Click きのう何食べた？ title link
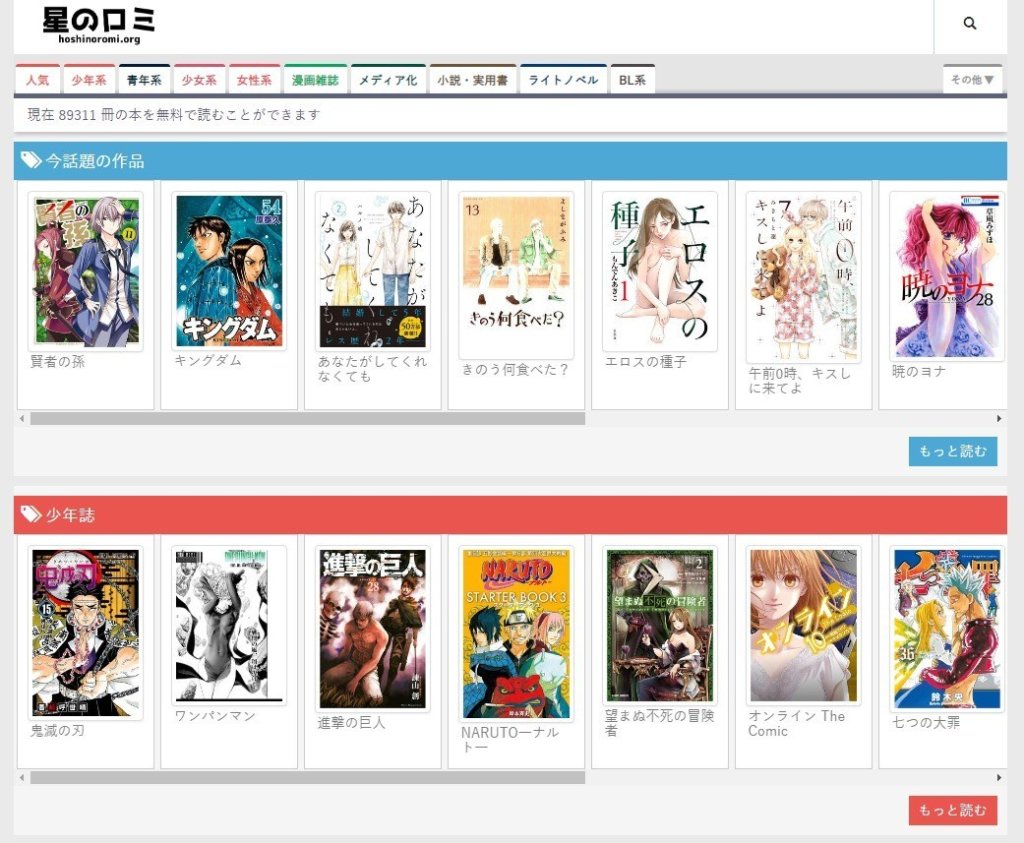Image resolution: width=1024 pixels, height=843 pixels. click(515, 369)
